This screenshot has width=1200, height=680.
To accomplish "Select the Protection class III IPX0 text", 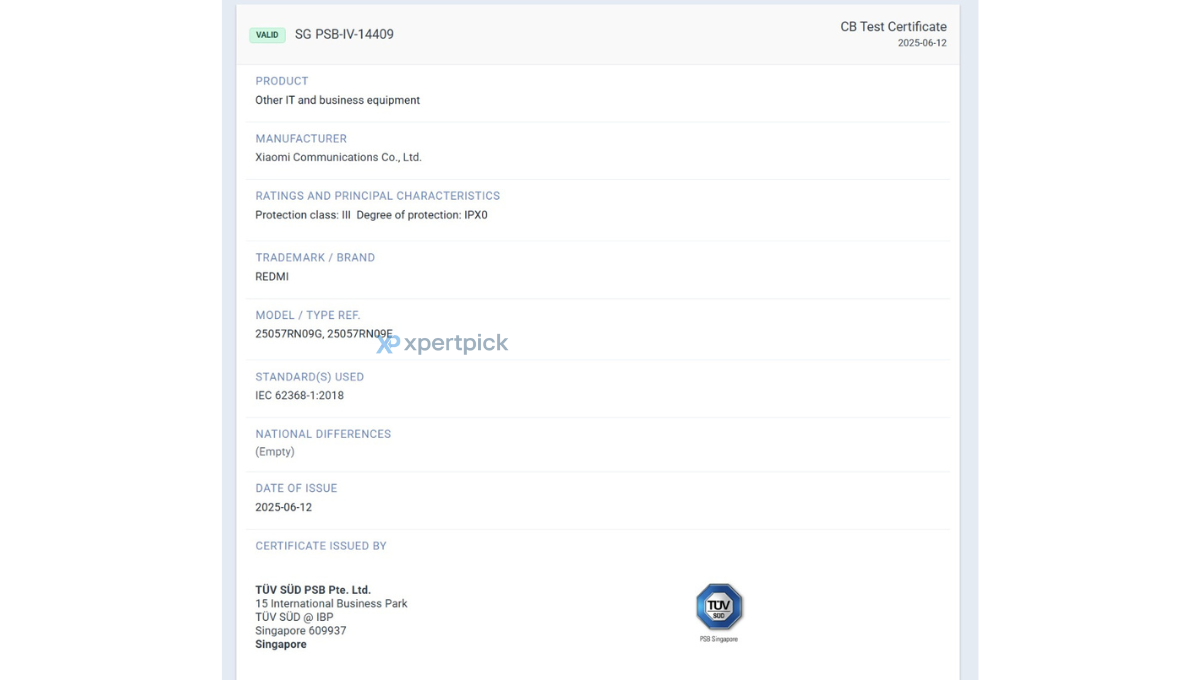I will [x=371, y=215].
